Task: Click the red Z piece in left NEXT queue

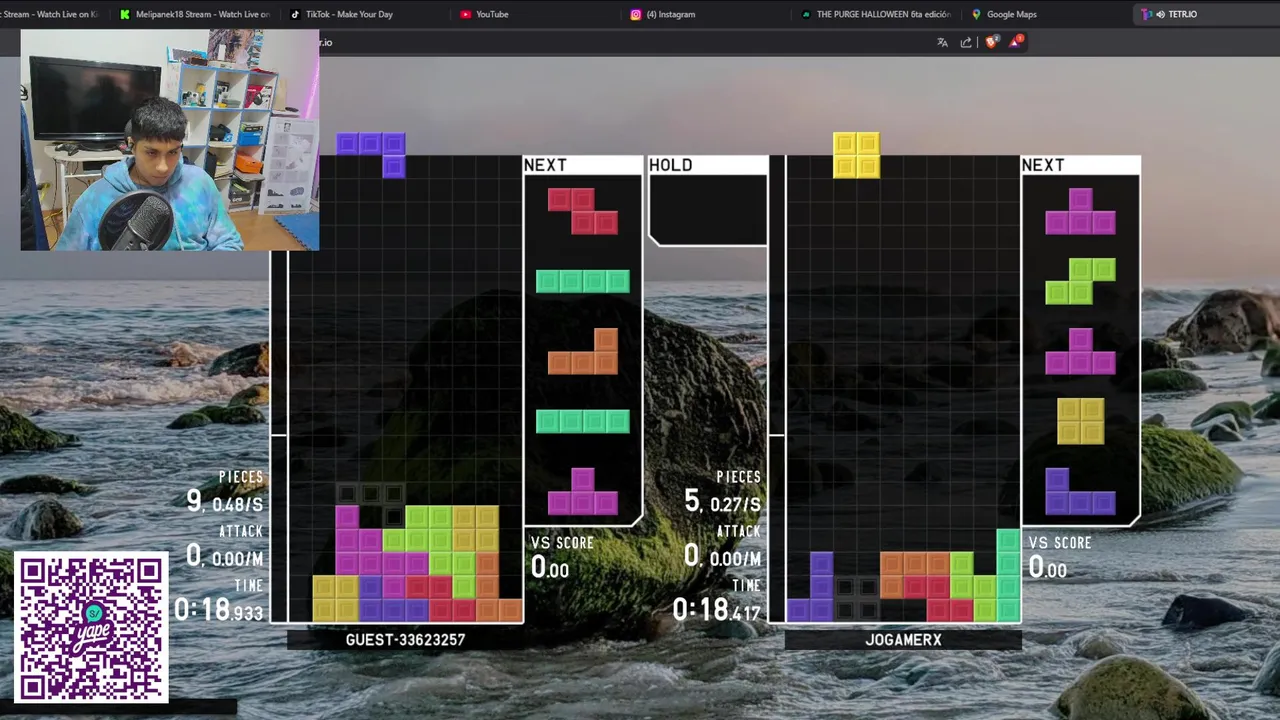Action: click(x=583, y=211)
